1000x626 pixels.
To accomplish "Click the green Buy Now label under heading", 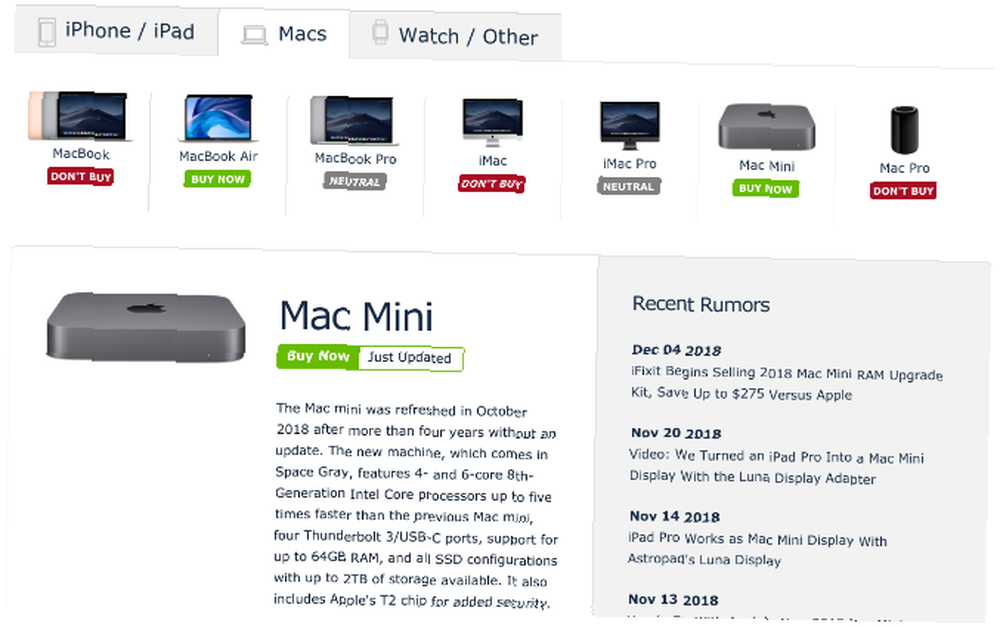I will [x=318, y=356].
